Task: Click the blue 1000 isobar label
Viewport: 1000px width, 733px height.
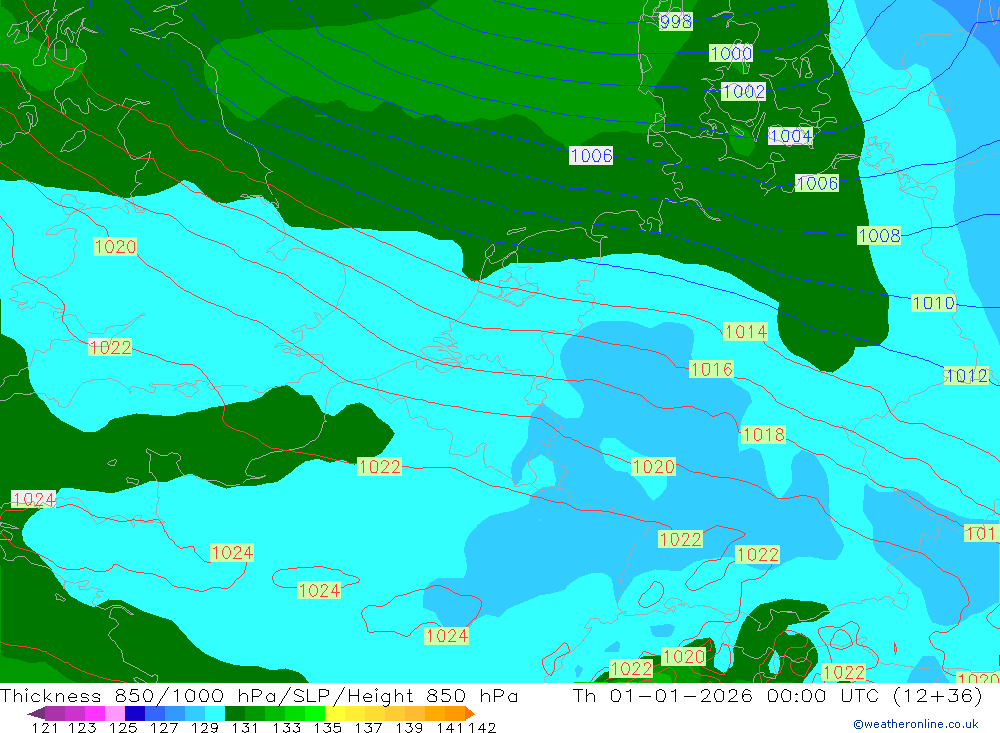Action: (x=731, y=53)
